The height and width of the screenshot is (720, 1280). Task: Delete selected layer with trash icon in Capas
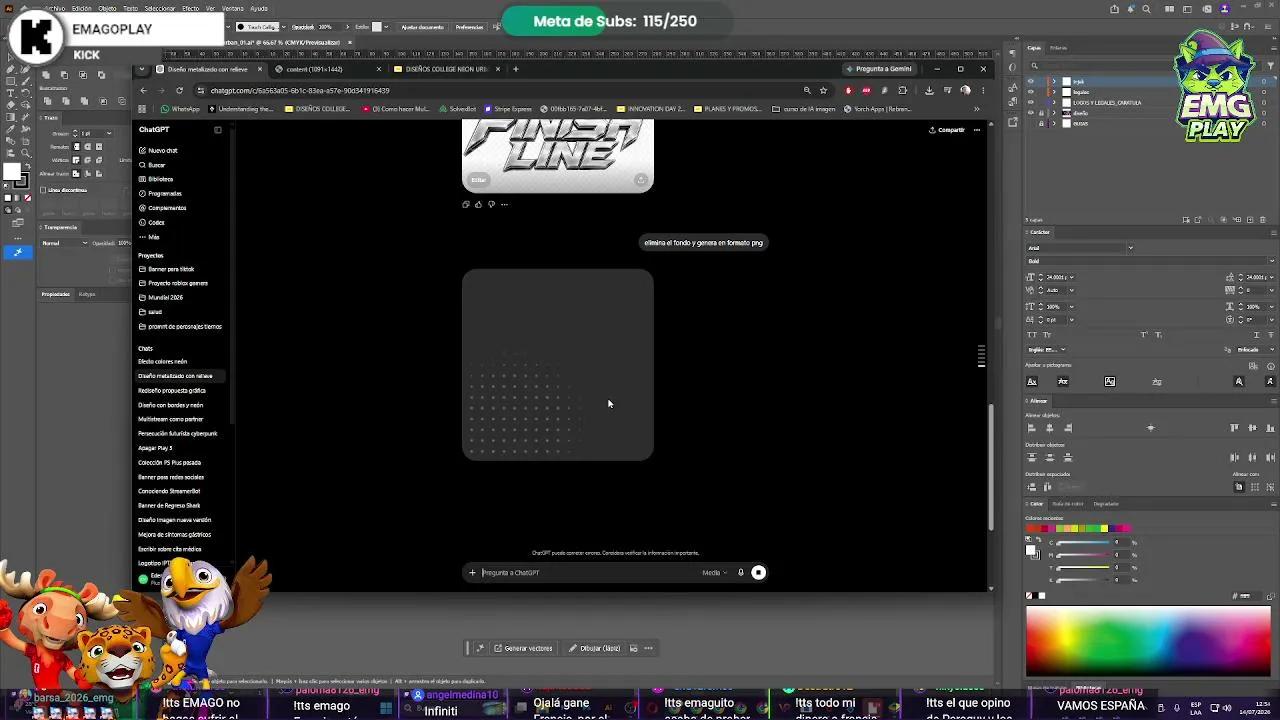point(1262,220)
